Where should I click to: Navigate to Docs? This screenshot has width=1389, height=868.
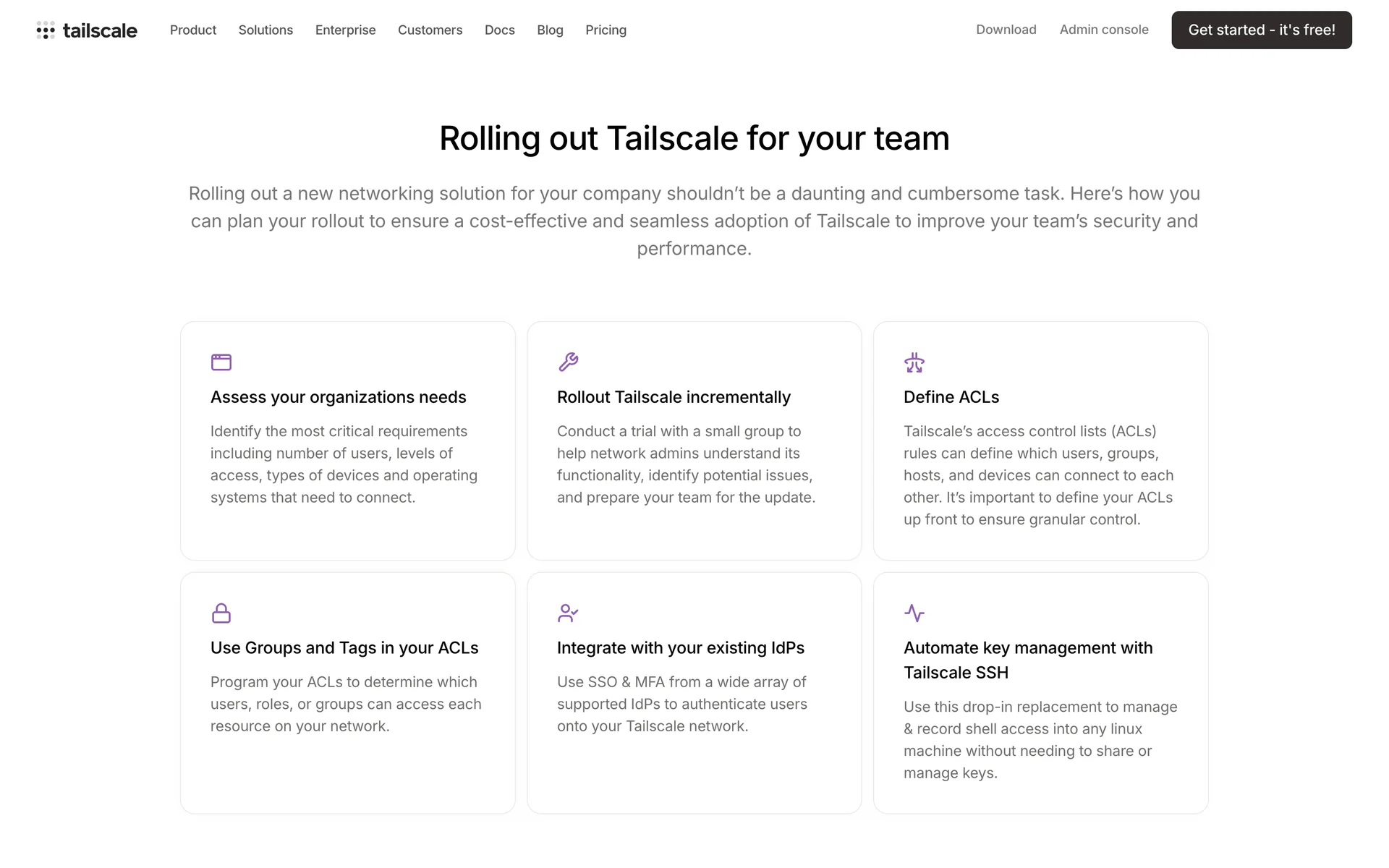tap(499, 30)
